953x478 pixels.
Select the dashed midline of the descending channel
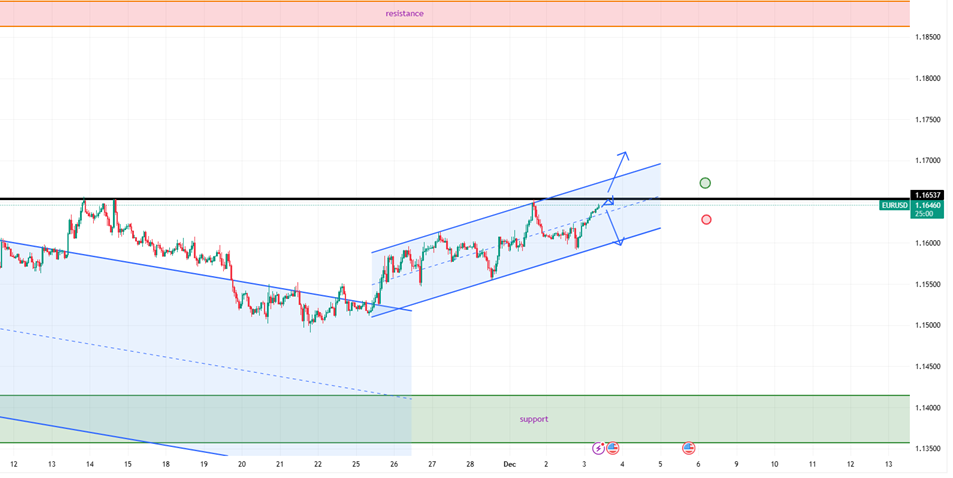click(200, 359)
